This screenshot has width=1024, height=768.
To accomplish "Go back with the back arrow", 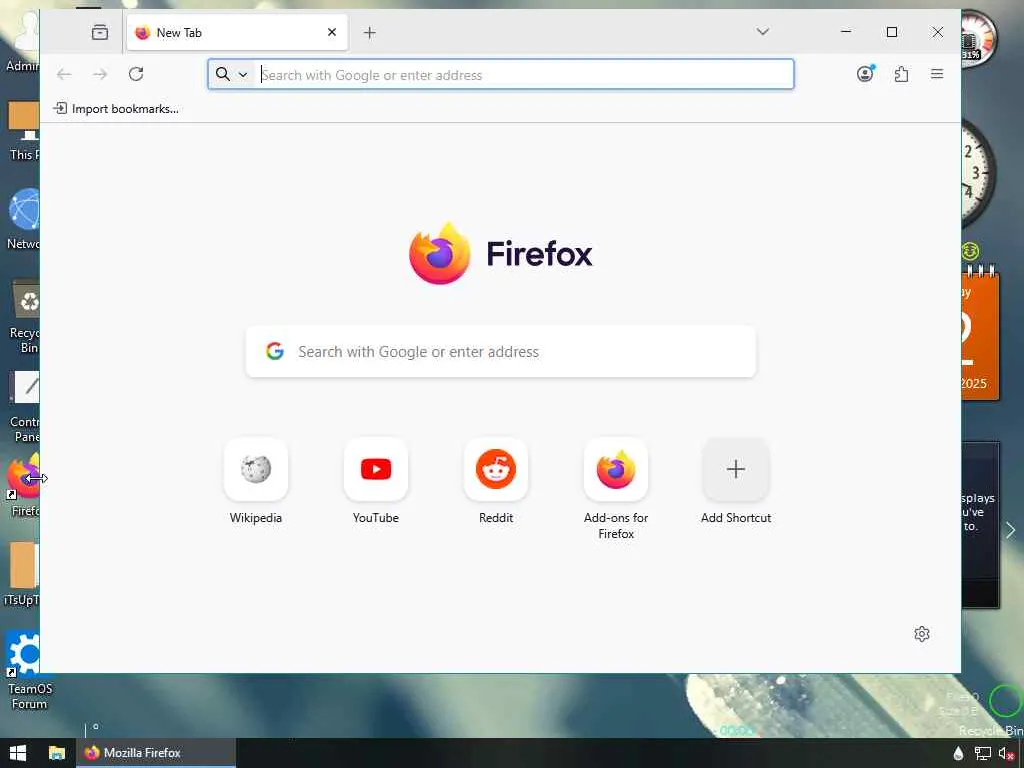I will click(x=64, y=74).
